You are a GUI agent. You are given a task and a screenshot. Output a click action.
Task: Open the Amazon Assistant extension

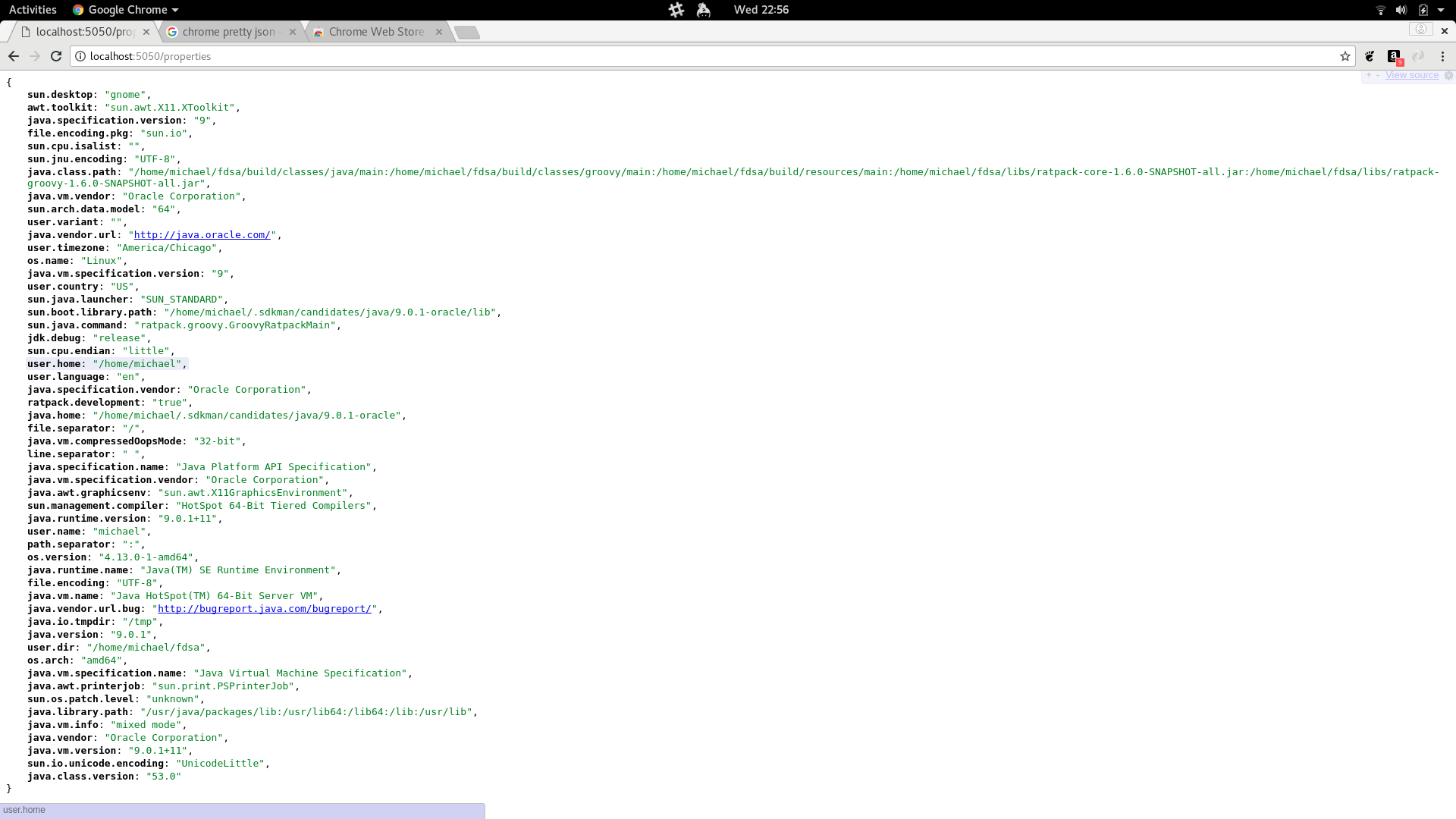1395,57
